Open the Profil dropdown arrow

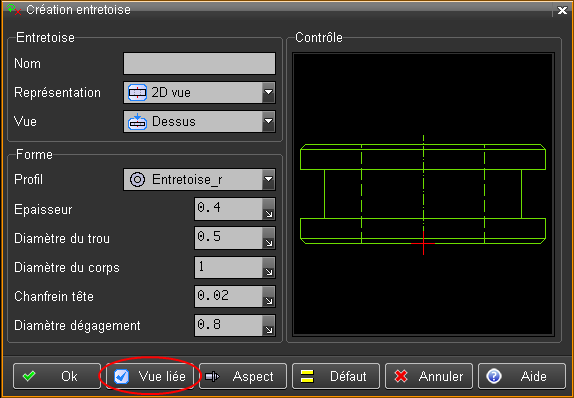tap(269, 179)
